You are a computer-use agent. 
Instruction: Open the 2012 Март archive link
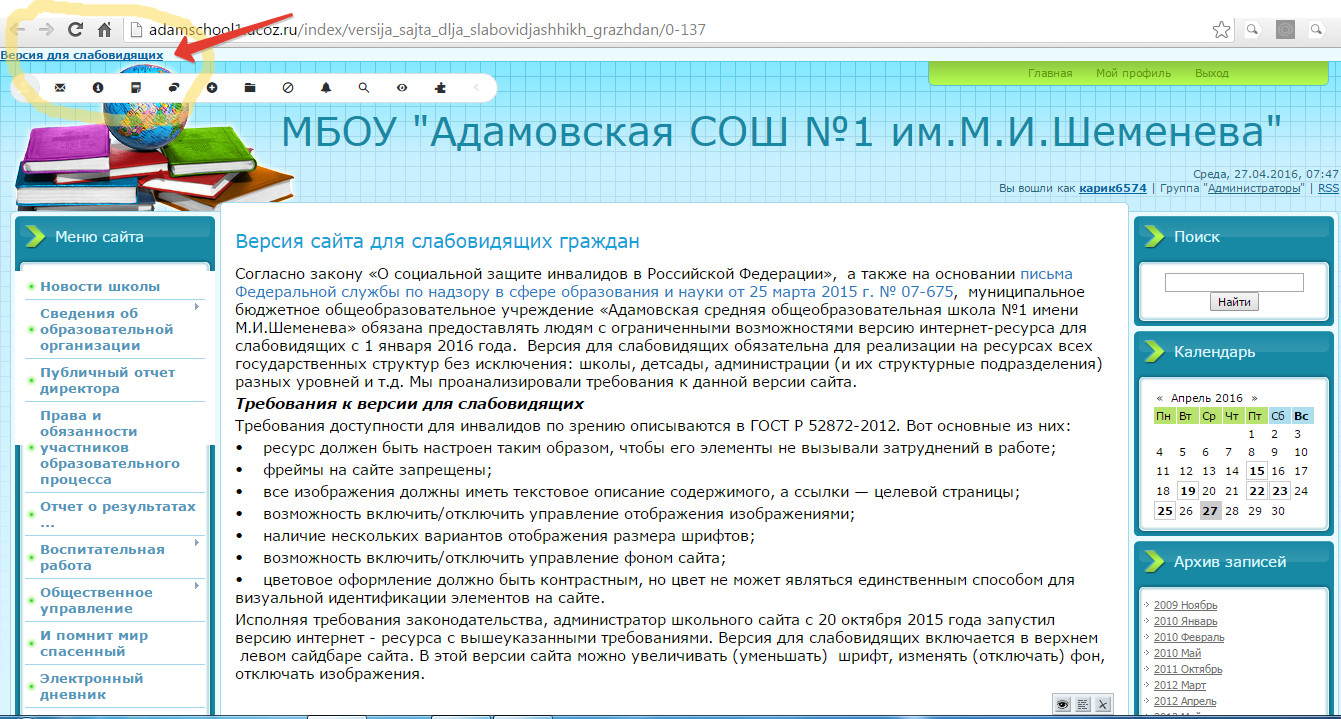1180,685
